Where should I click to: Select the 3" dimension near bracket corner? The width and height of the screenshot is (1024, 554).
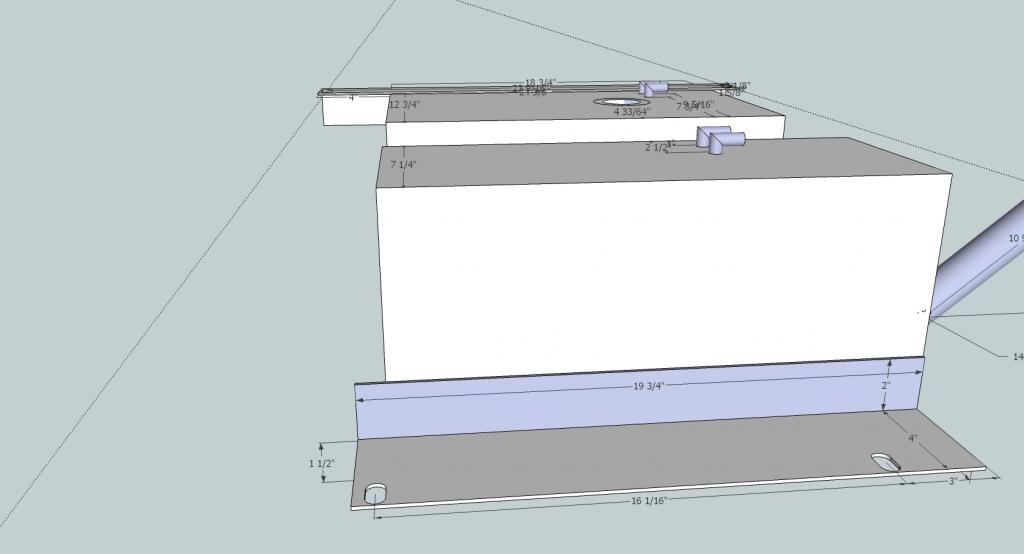tap(953, 481)
